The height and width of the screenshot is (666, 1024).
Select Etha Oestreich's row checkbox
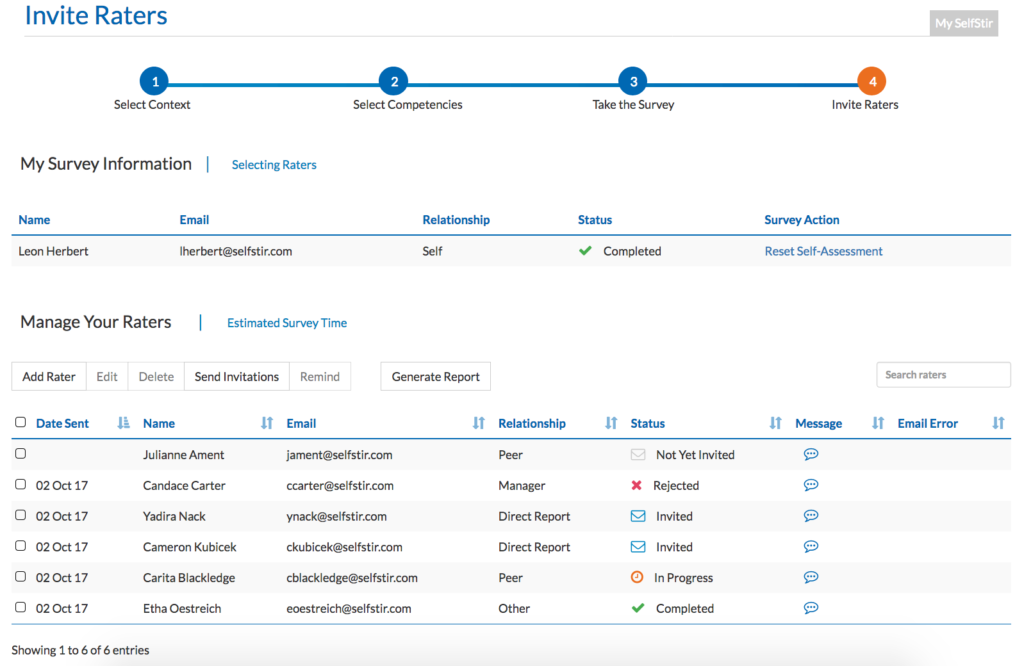[x=21, y=608]
